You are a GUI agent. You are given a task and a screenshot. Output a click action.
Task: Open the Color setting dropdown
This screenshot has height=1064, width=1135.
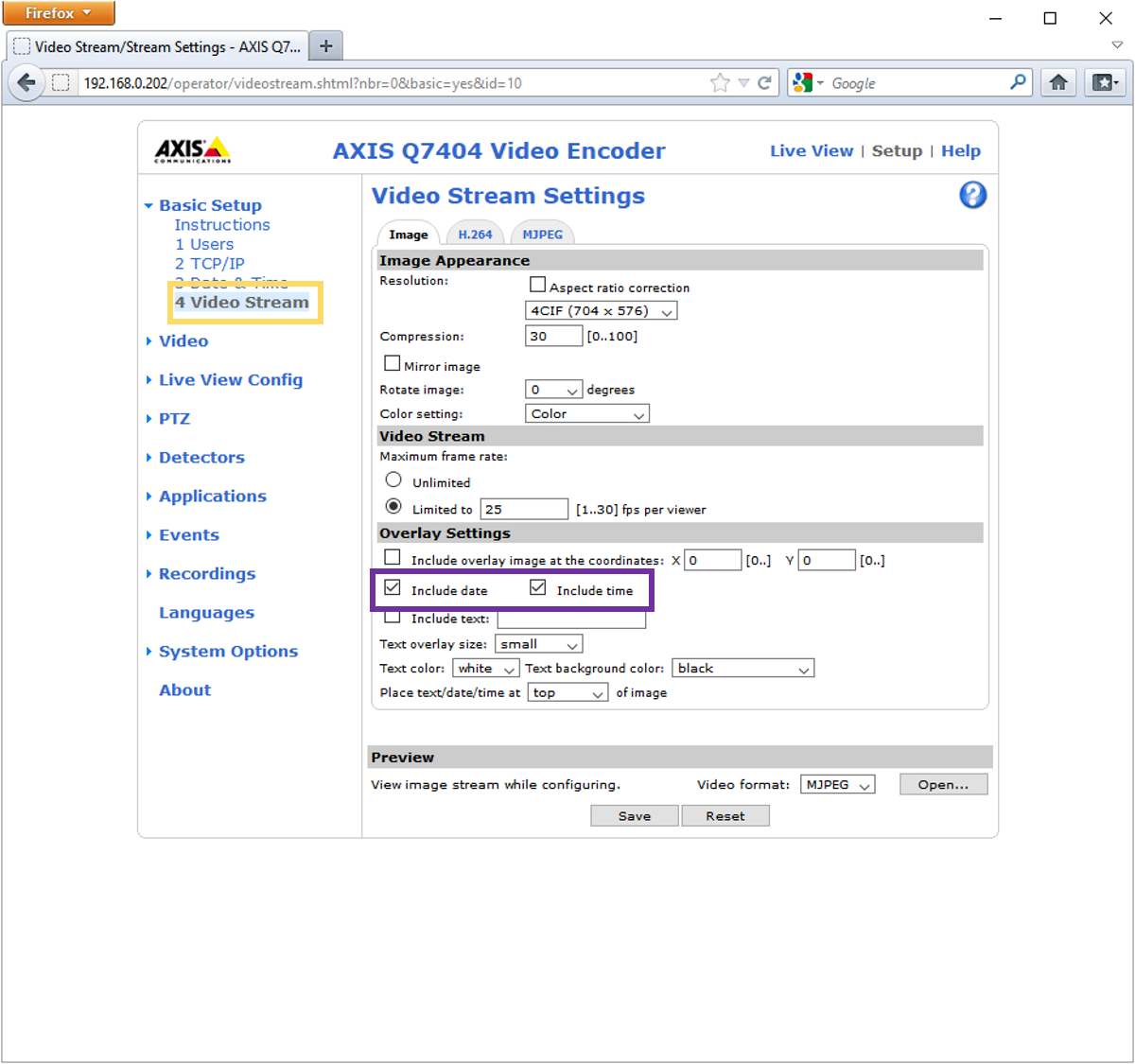(x=586, y=414)
